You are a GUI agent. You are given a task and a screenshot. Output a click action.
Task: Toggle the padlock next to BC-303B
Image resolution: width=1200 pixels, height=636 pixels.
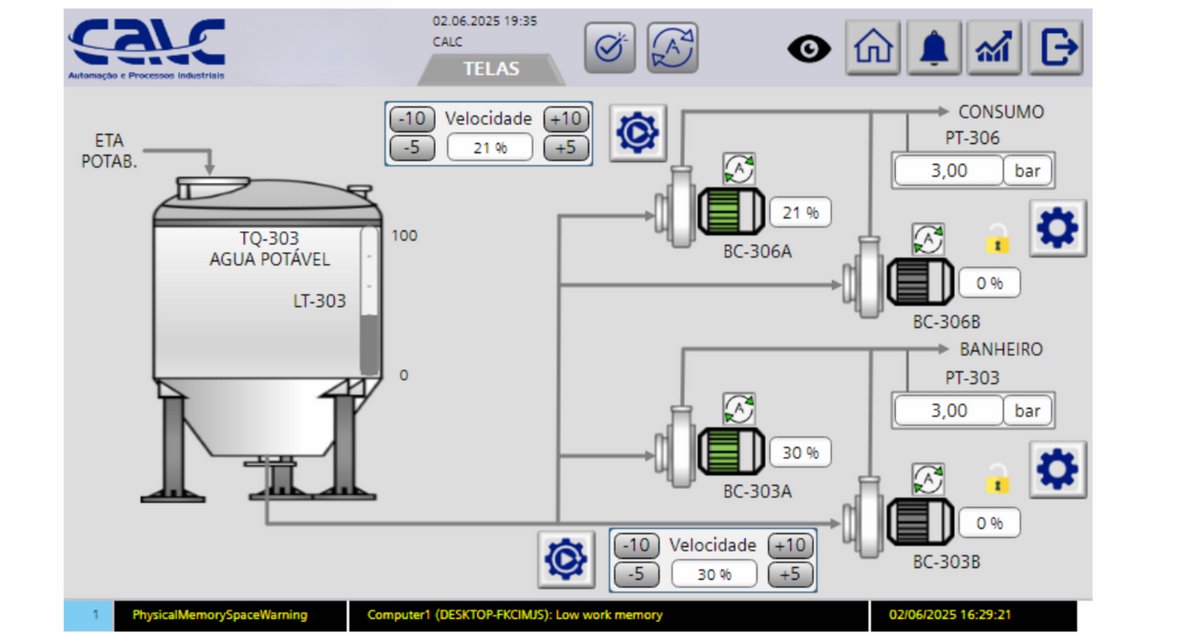pos(997,478)
